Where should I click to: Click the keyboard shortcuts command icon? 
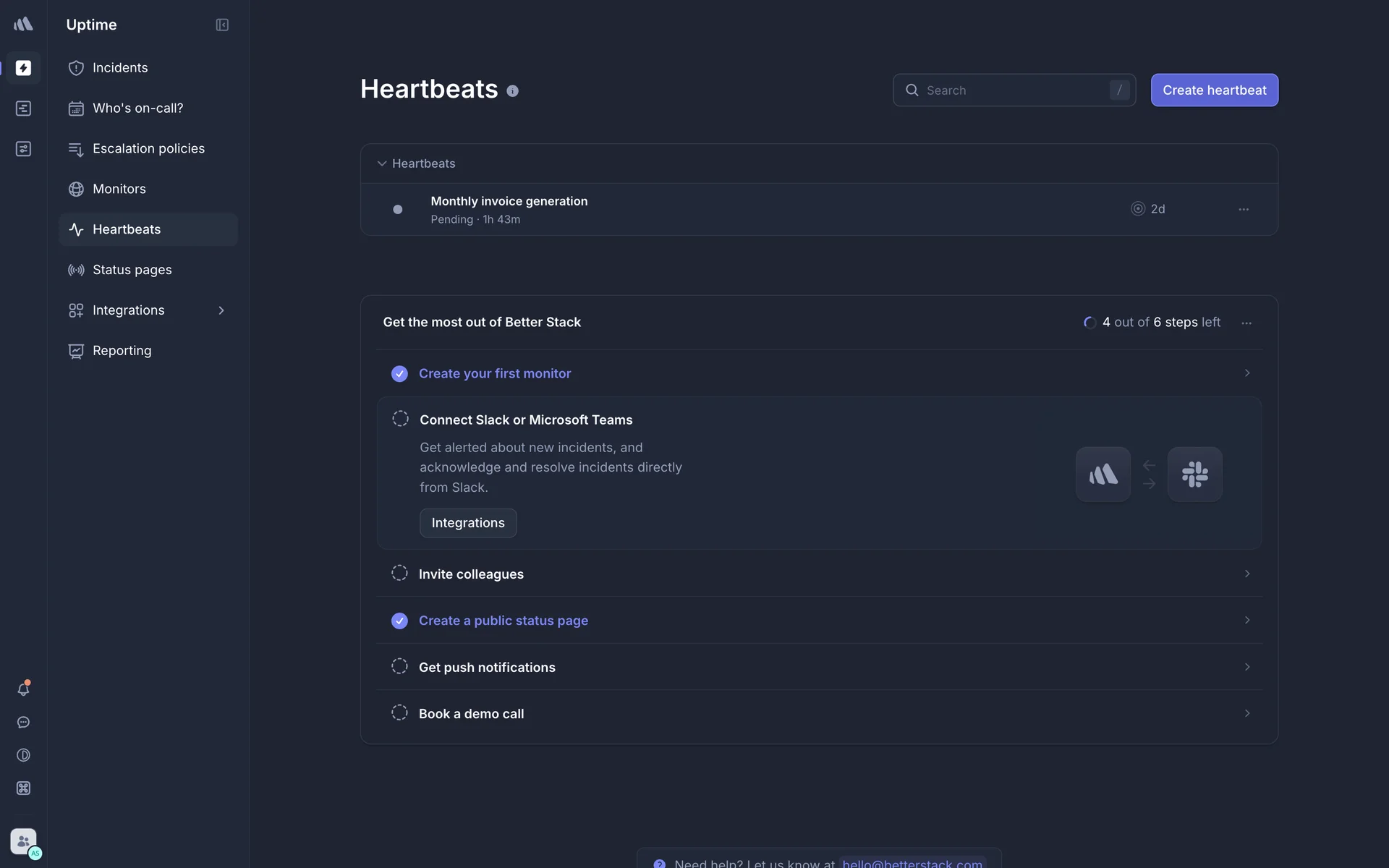(x=23, y=788)
